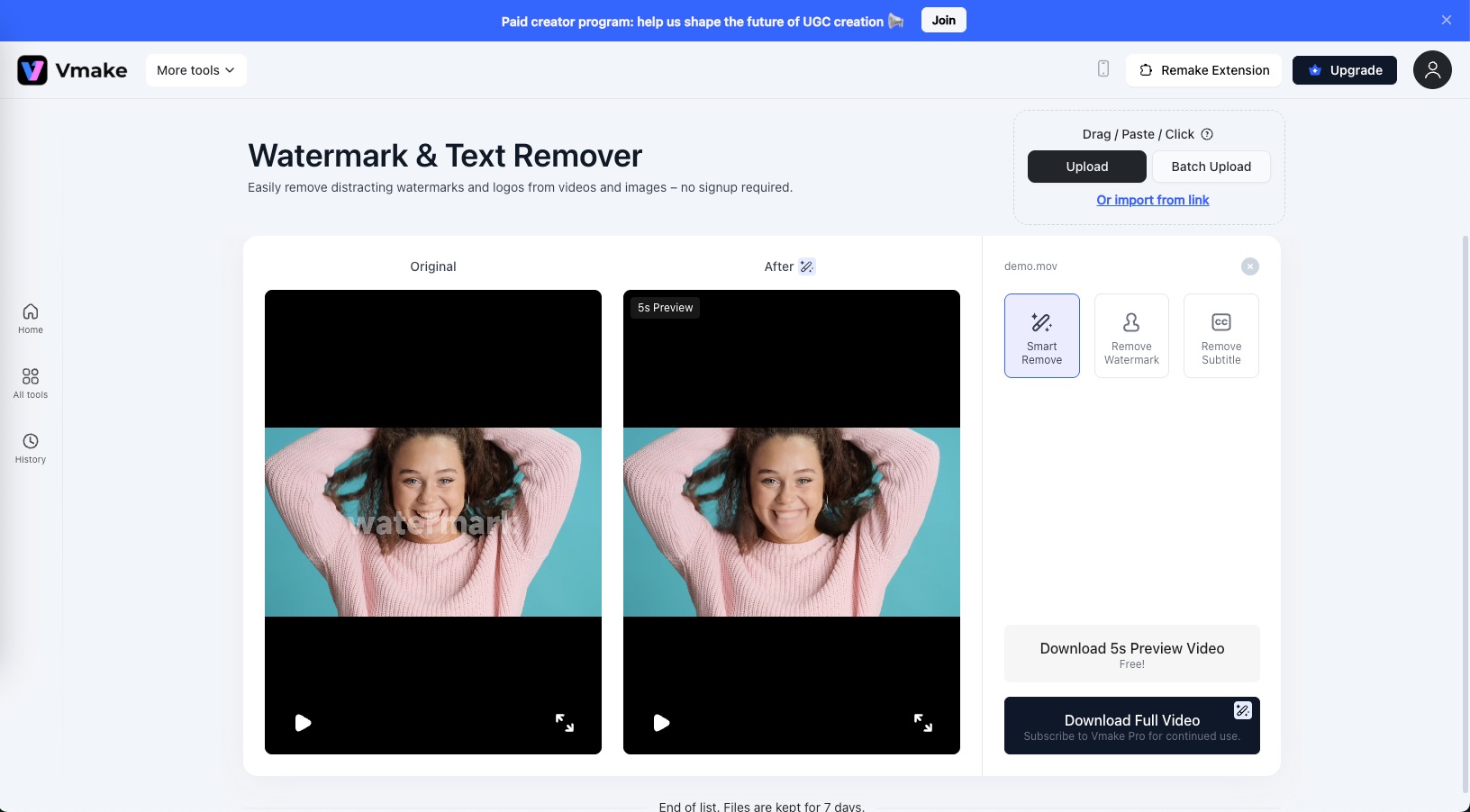Select the Remove Subtitle mode
The width and height of the screenshot is (1470, 812).
coord(1220,336)
